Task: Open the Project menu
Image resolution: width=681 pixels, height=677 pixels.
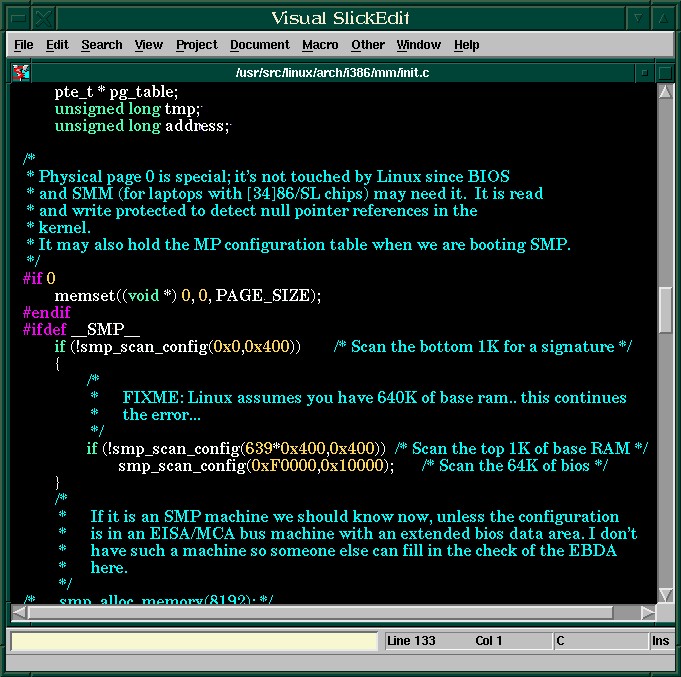Action: [x=197, y=45]
